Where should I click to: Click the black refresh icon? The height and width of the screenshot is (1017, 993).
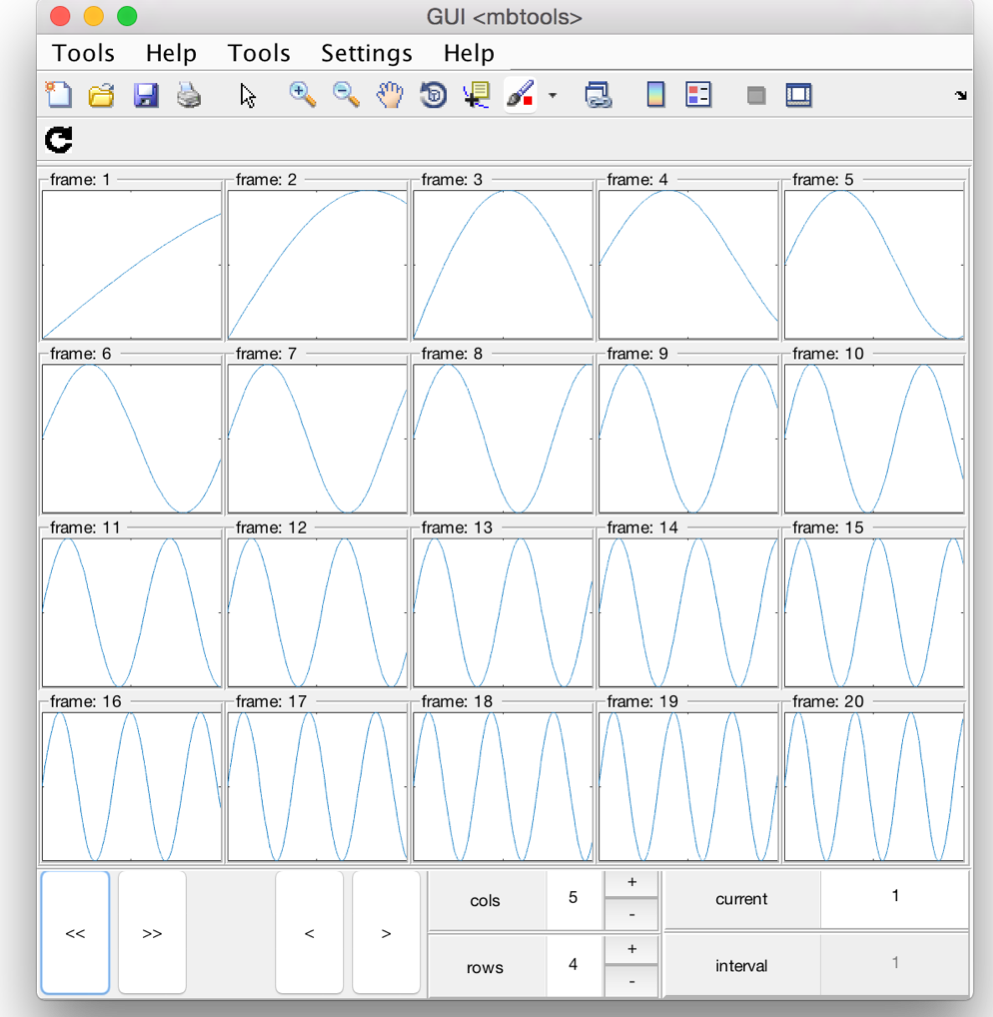(58, 140)
